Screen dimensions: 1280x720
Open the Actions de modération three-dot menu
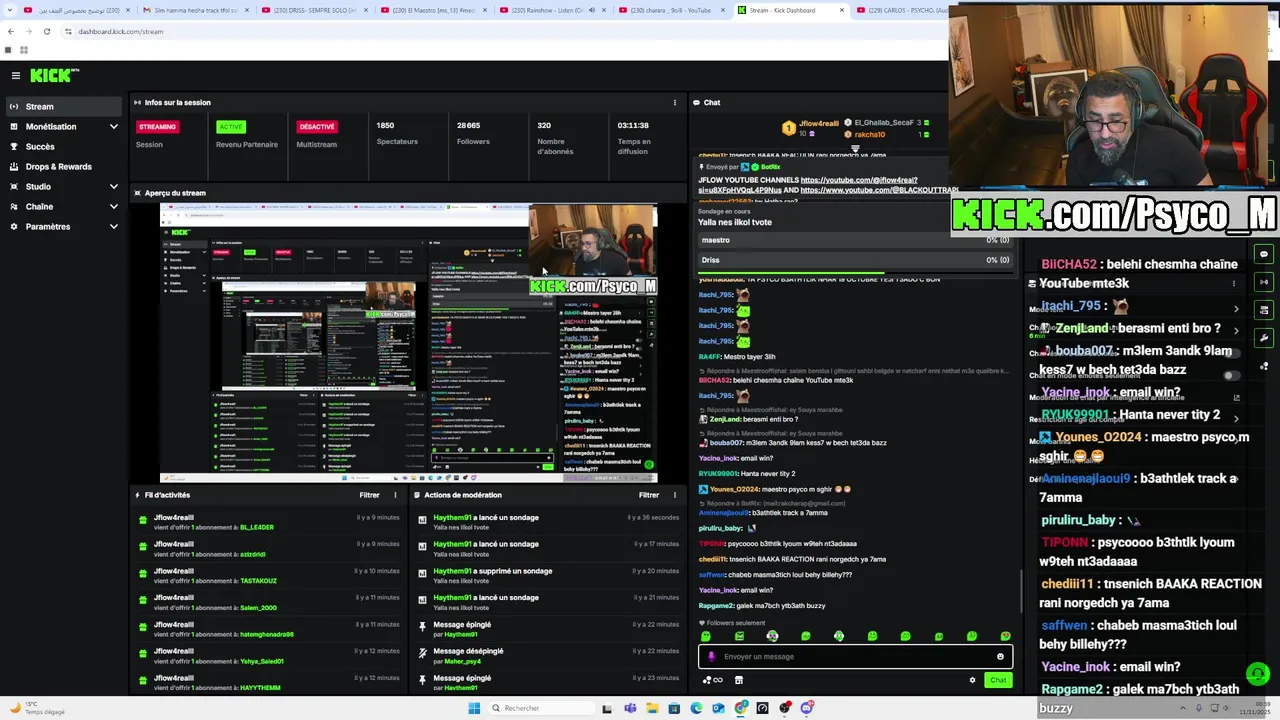(x=675, y=495)
